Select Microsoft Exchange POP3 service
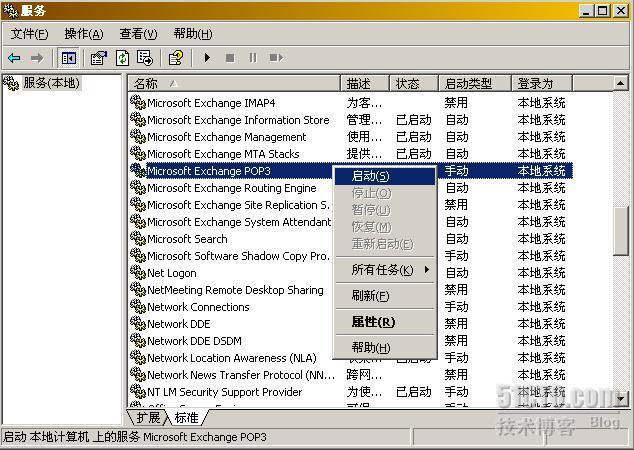 click(209, 171)
